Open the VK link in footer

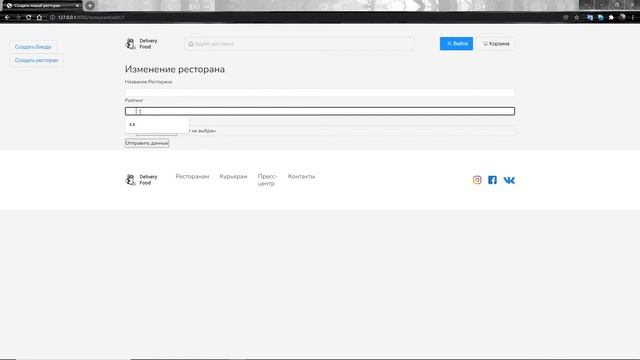click(x=509, y=180)
